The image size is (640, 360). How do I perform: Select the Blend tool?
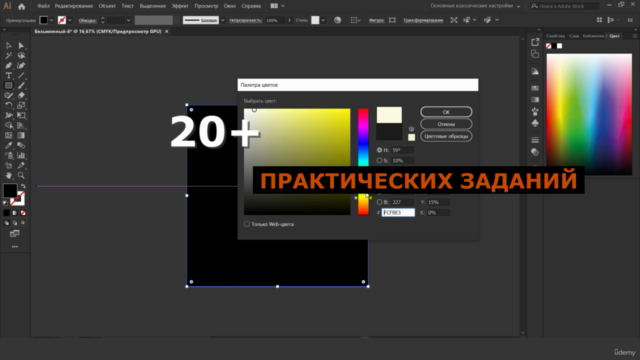[21, 145]
